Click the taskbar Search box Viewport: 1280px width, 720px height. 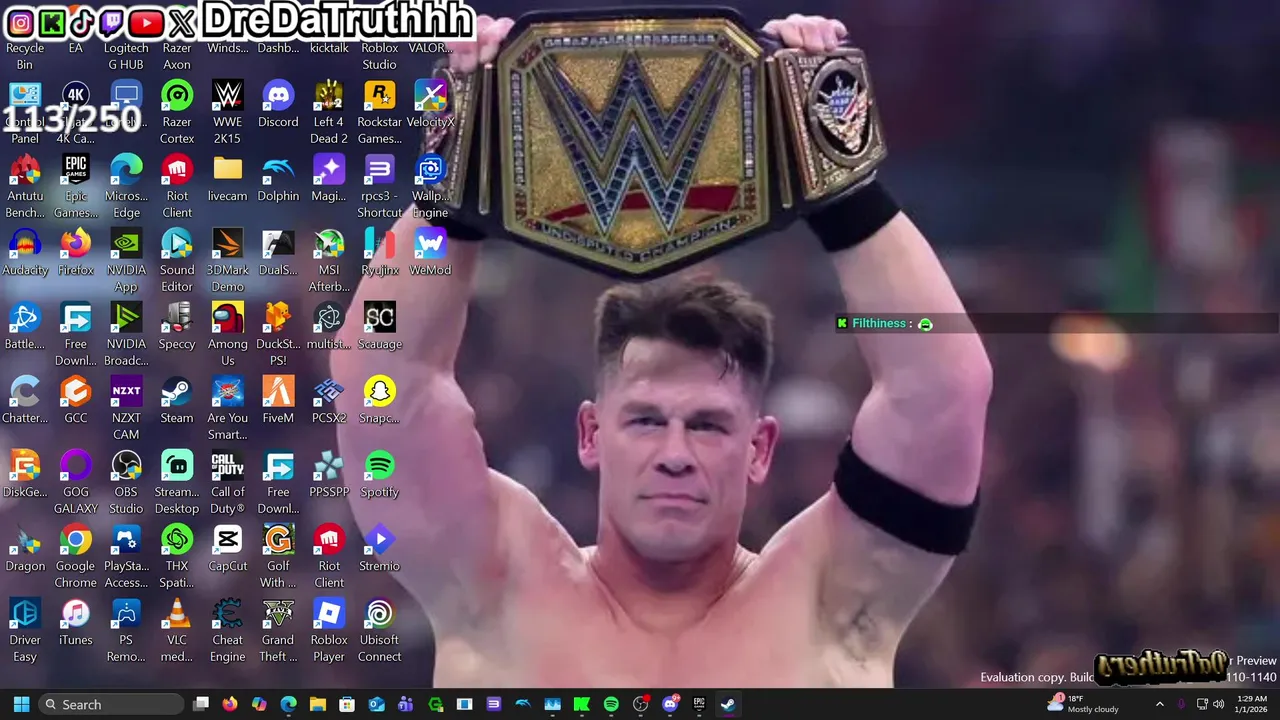pos(111,704)
